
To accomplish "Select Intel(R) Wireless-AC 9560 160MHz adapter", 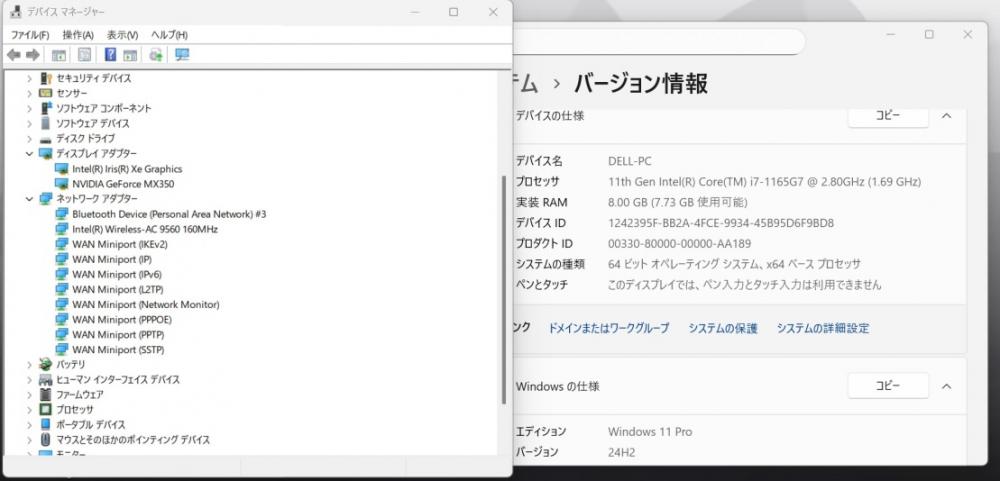I will (x=145, y=229).
